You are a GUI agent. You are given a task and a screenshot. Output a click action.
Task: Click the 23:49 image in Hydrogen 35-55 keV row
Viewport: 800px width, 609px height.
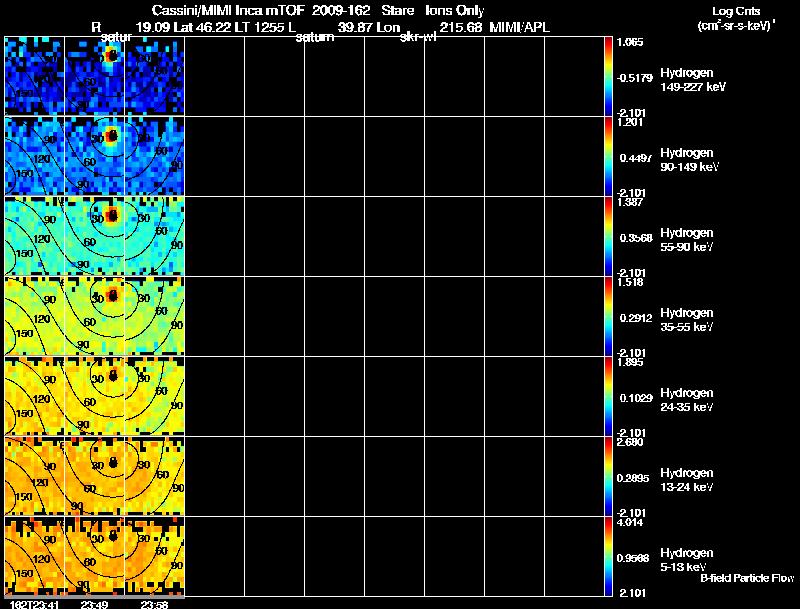(94, 316)
